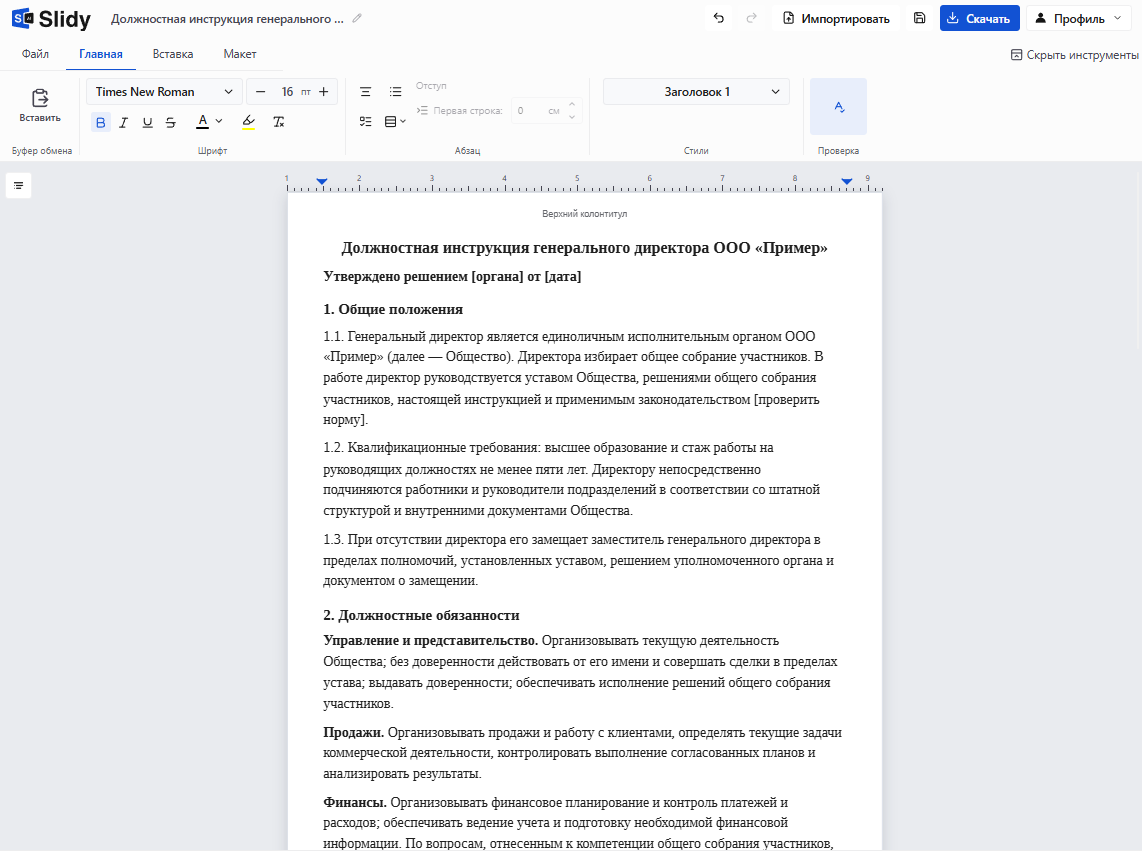Open the Заголовок 1 styles dropdown
The image size is (1142, 851).
pyautogui.click(x=696, y=92)
